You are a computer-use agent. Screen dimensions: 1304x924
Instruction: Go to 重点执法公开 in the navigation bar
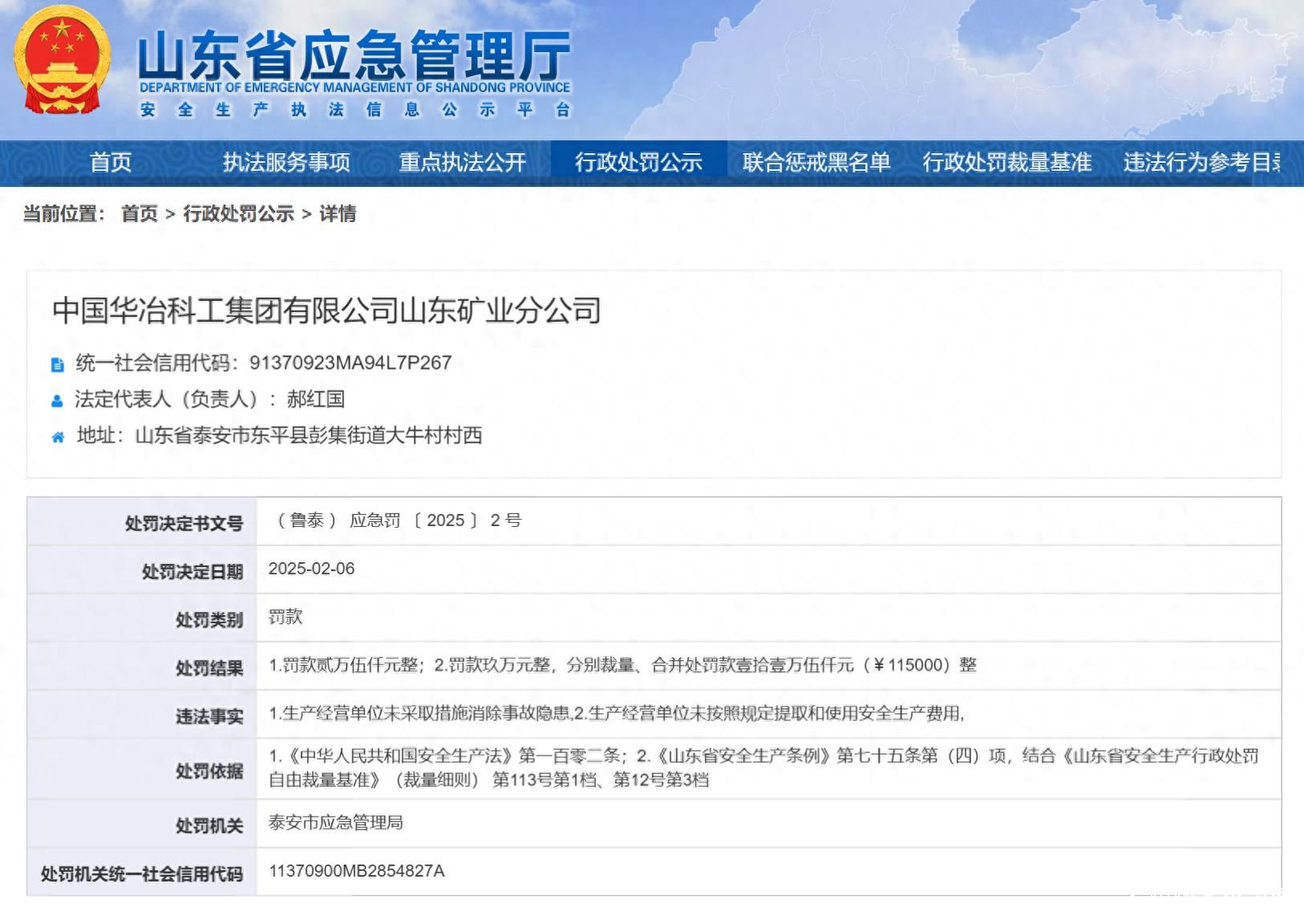tap(463, 162)
